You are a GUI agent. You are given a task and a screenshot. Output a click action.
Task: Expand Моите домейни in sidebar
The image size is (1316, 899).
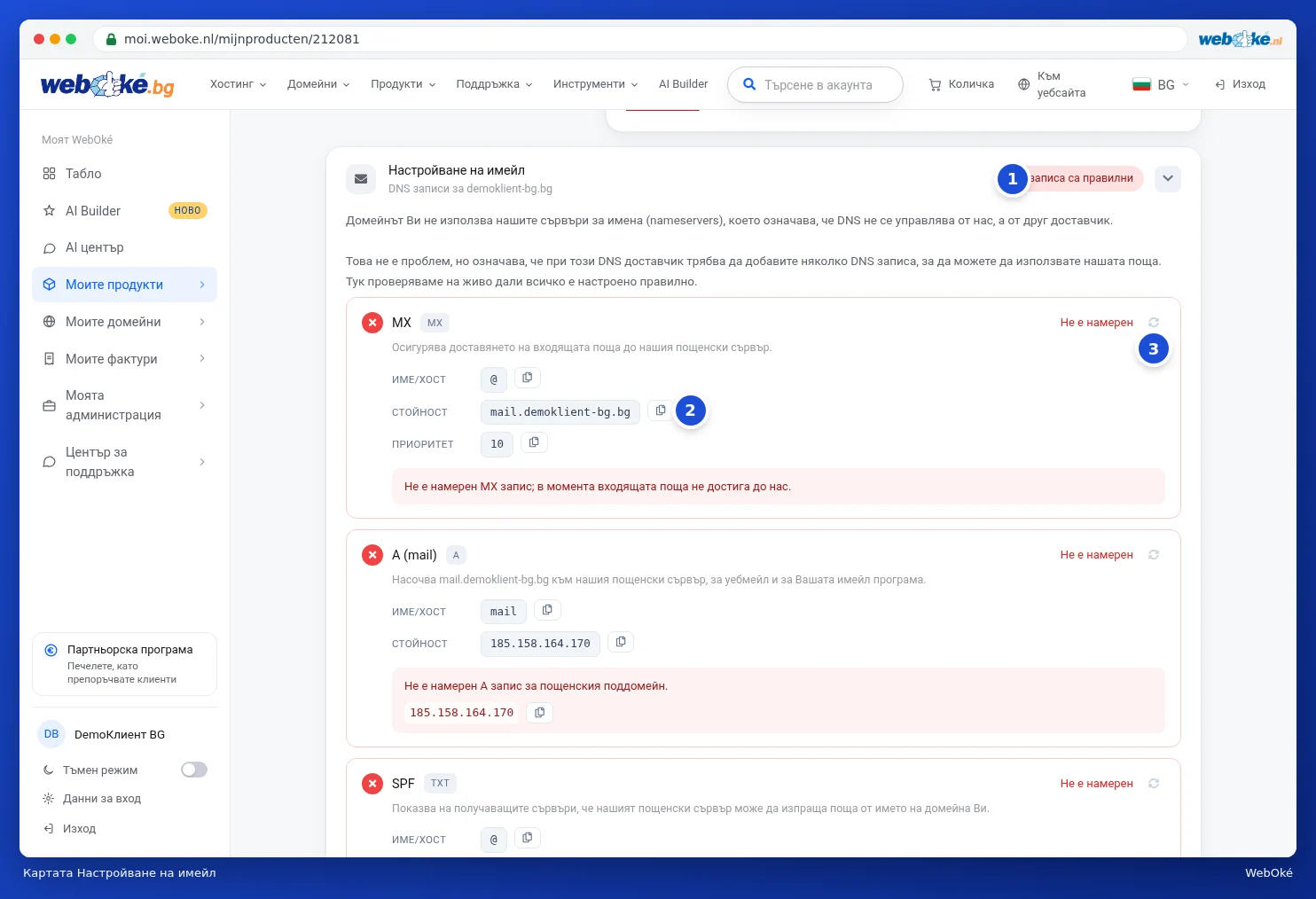click(x=124, y=322)
